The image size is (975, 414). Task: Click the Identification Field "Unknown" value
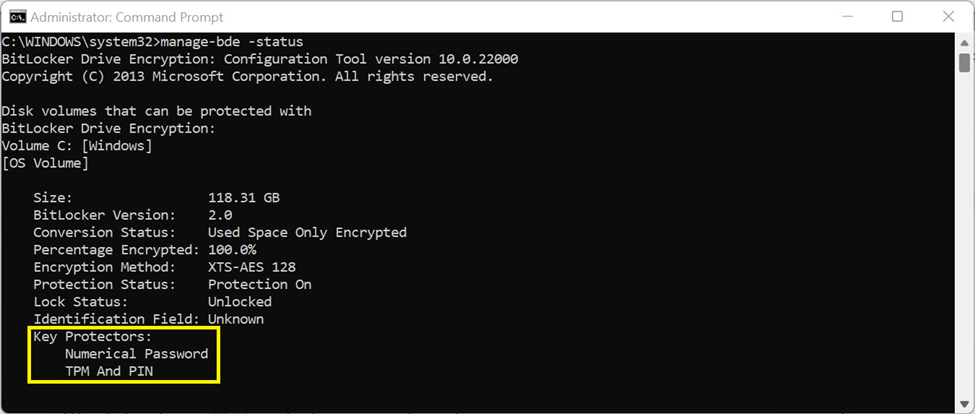click(235, 319)
